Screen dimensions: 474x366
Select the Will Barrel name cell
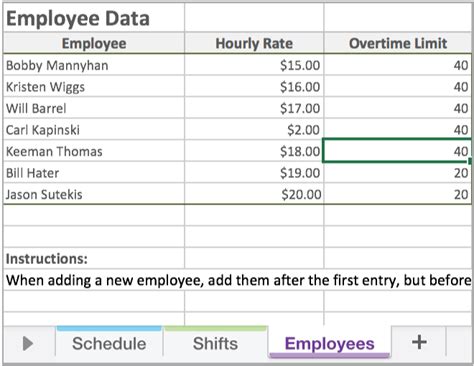pyautogui.click(x=94, y=108)
